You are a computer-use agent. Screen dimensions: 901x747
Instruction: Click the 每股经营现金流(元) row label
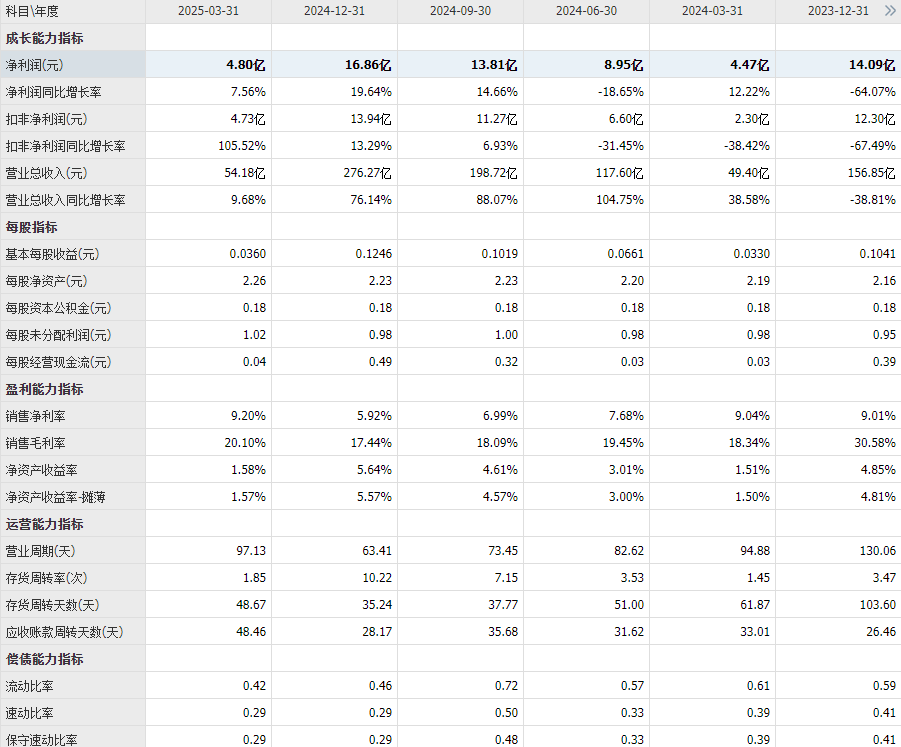pos(58,362)
